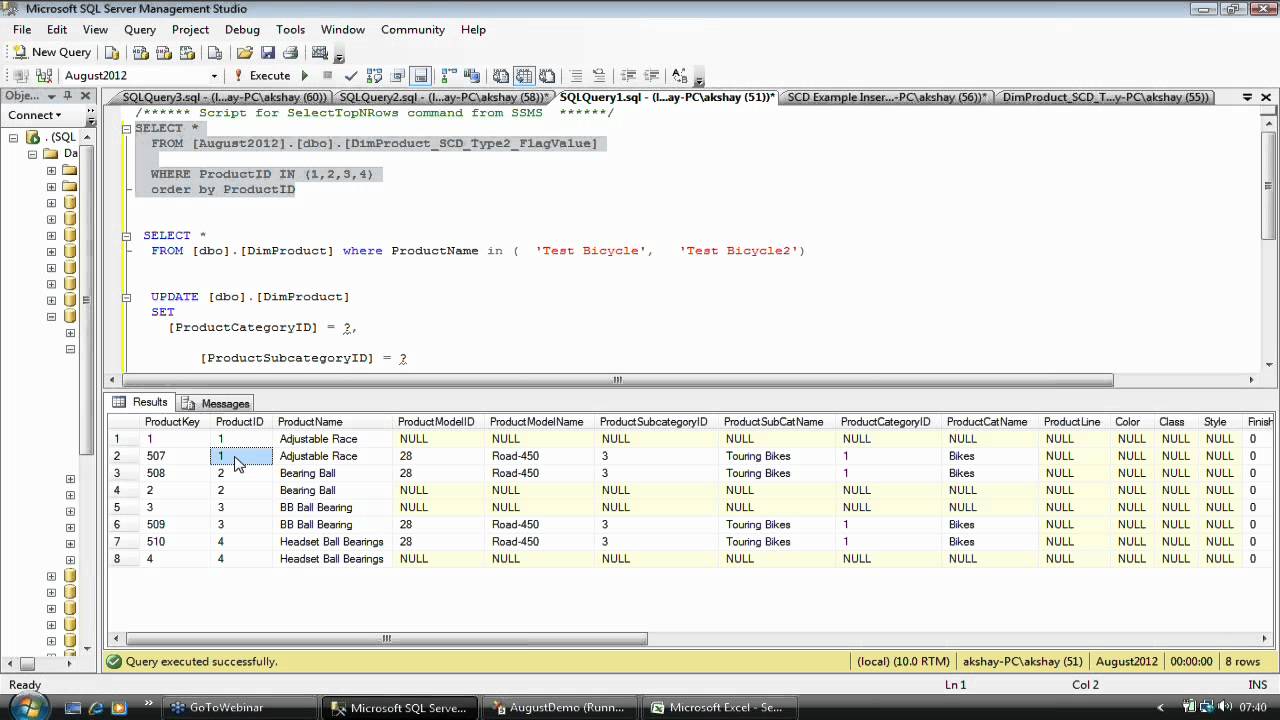Click the Analysis Services MDX Query icon
The image size is (1280, 720).
[x=140, y=52]
